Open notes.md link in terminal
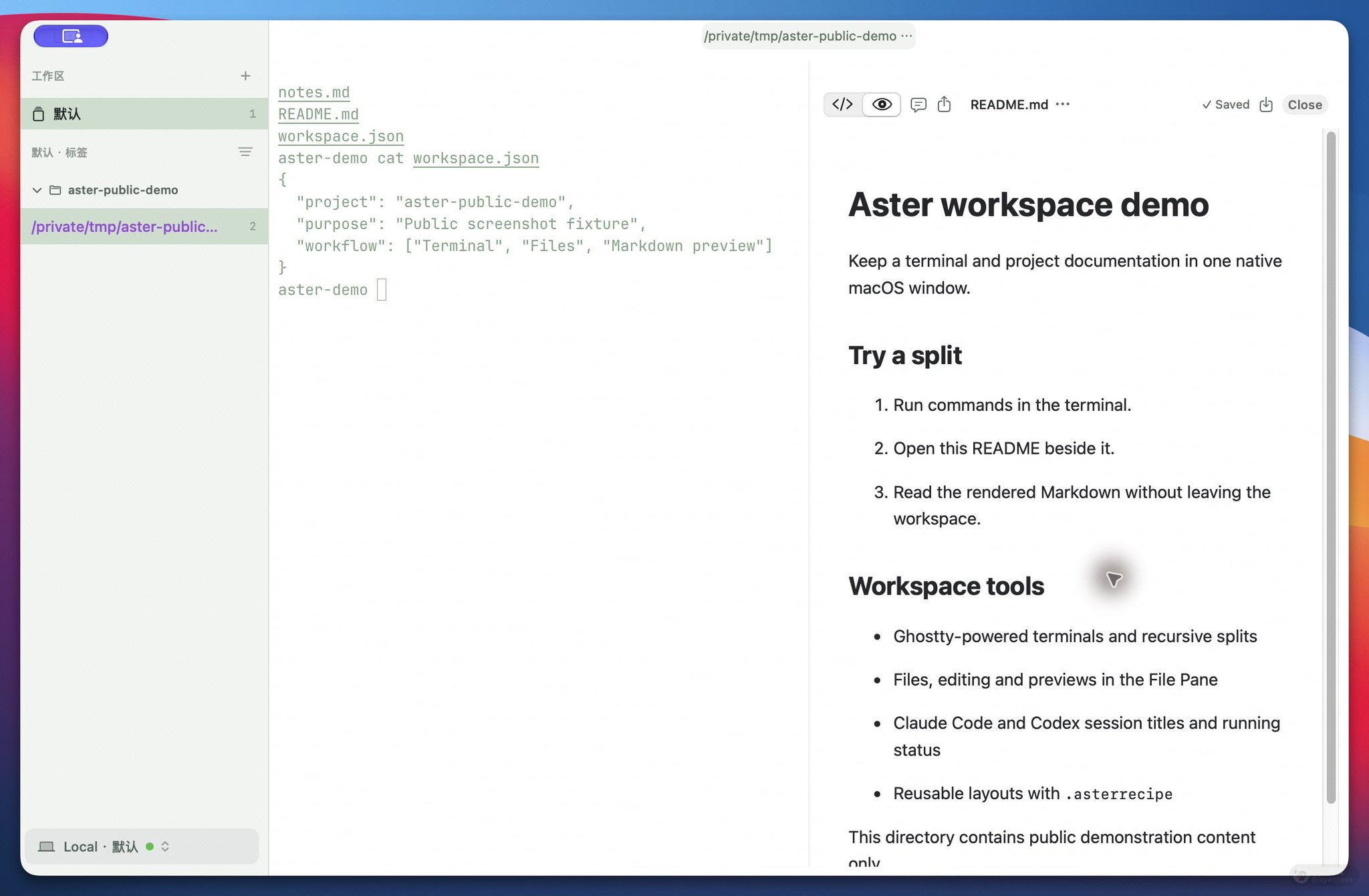The image size is (1369, 896). pos(314,92)
